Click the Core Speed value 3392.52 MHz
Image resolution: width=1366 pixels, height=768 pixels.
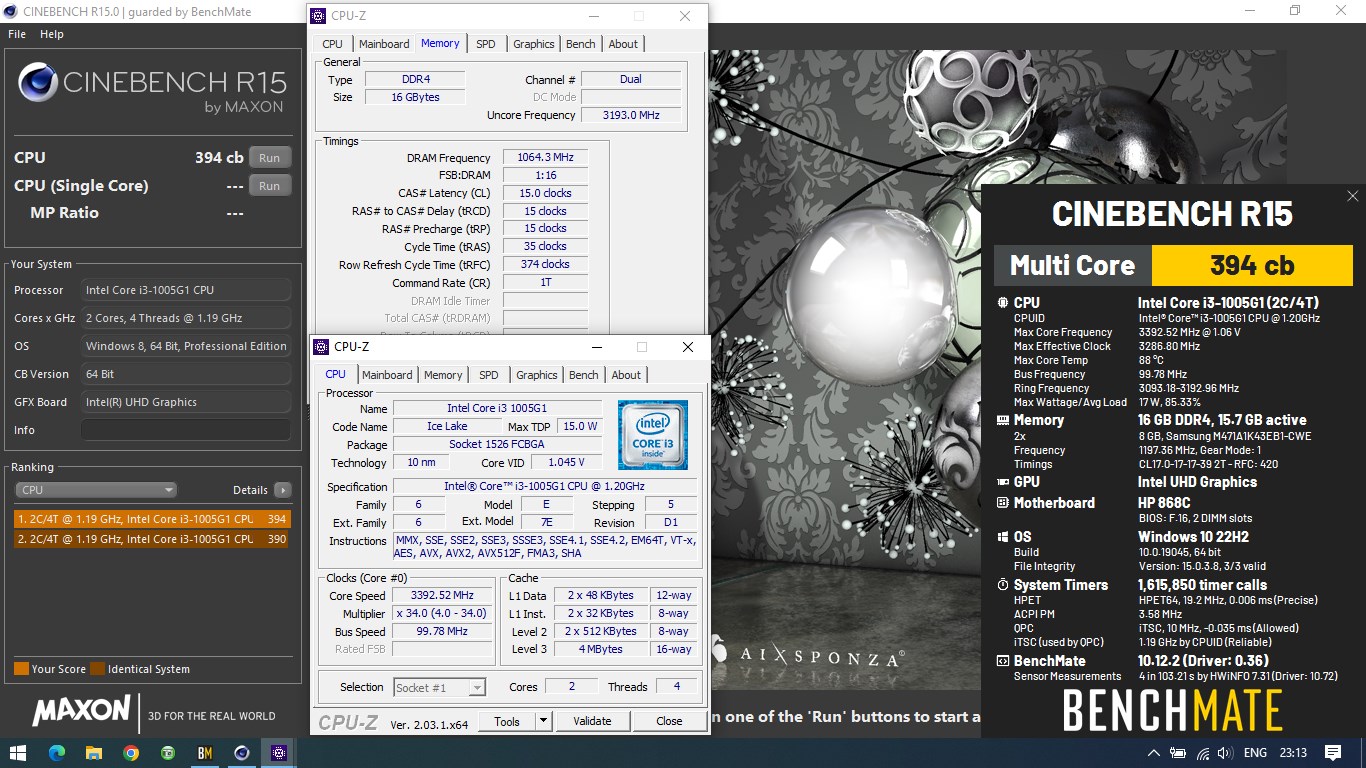coord(442,596)
